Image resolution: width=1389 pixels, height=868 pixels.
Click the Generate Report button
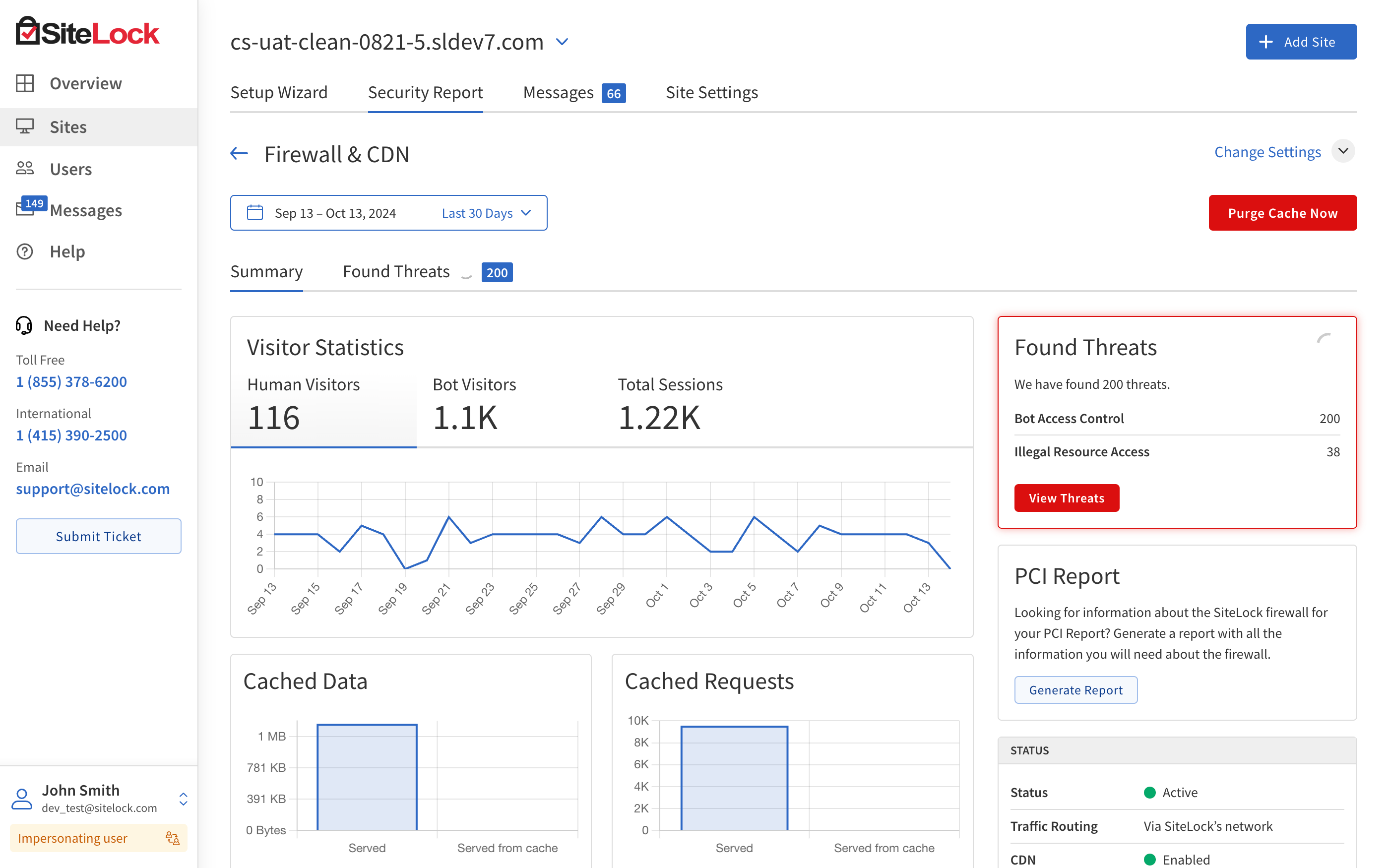[1075, 689]
